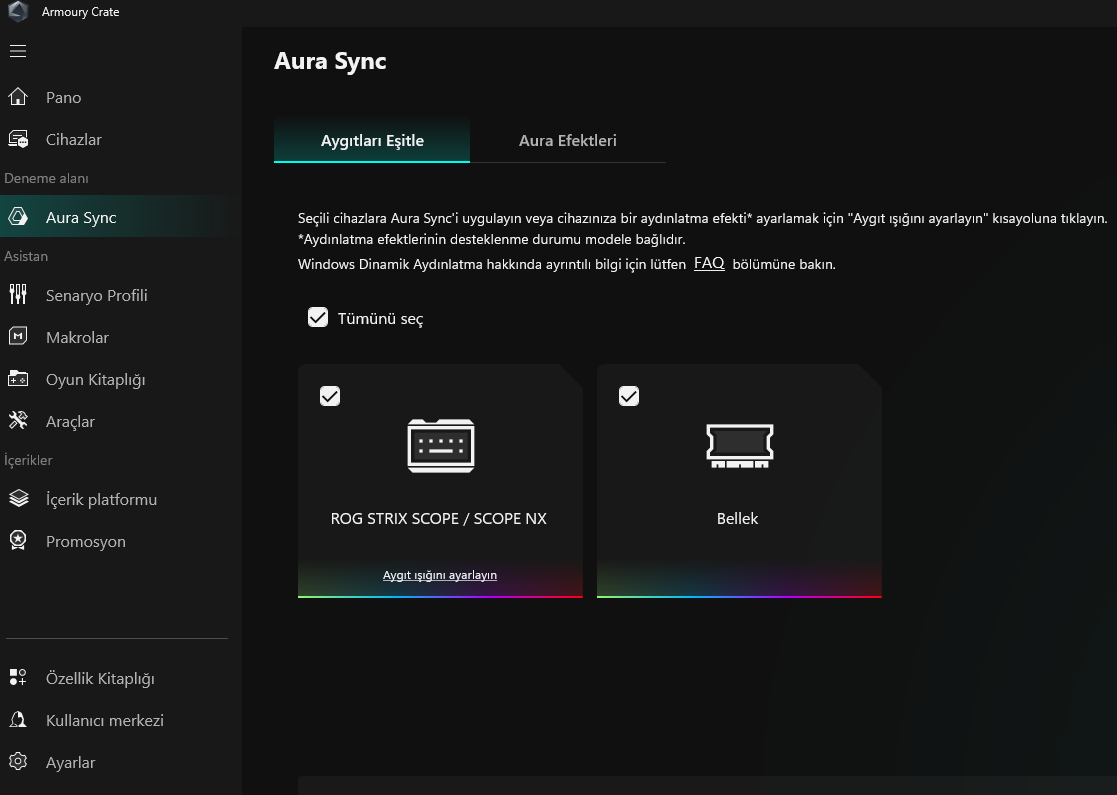
Task: Open Cihazlar from the sidebar
Action: [x=121, y=139]
